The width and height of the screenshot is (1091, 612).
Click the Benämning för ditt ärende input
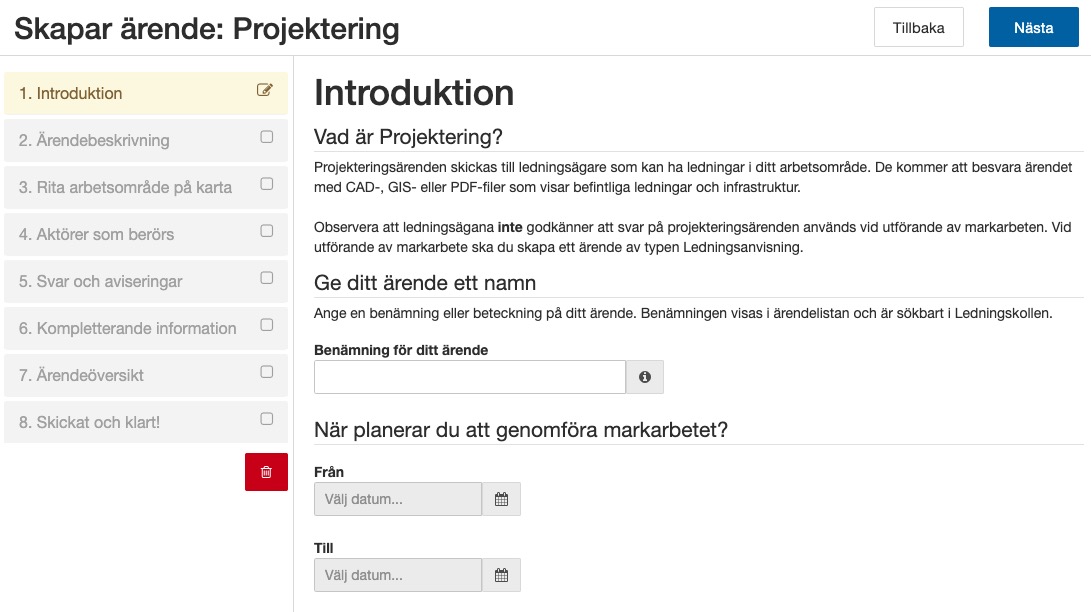[x=468, y=377]
